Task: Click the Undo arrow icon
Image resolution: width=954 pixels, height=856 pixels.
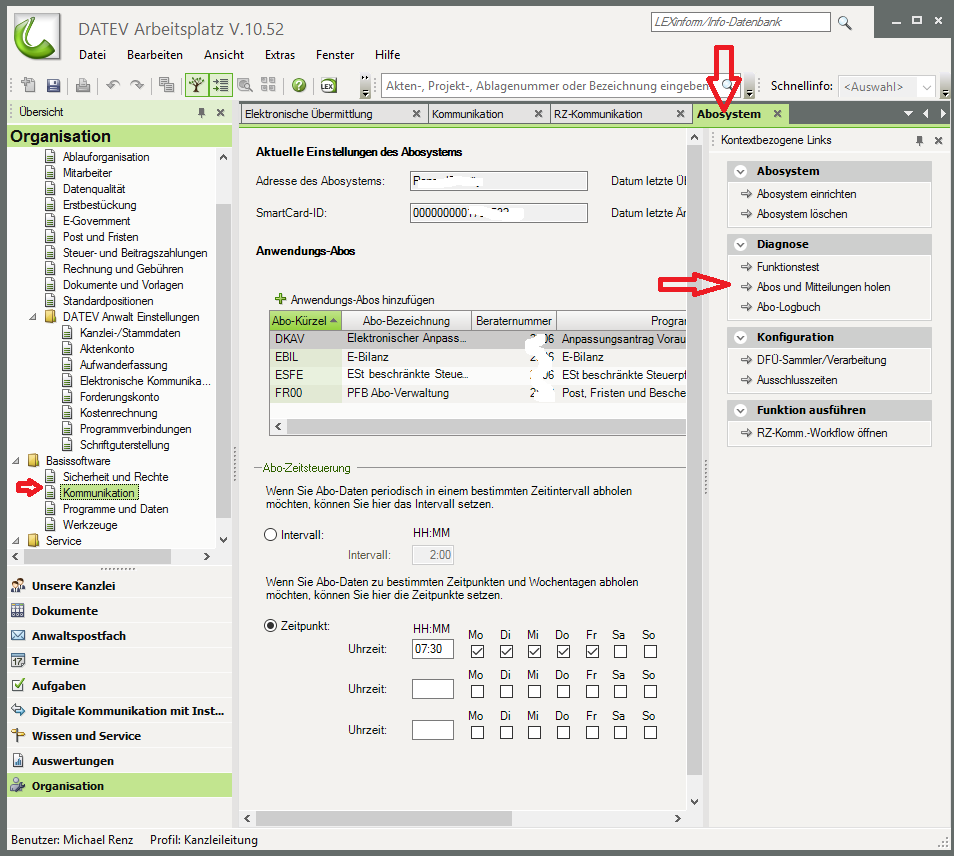Action: point(112,86)
